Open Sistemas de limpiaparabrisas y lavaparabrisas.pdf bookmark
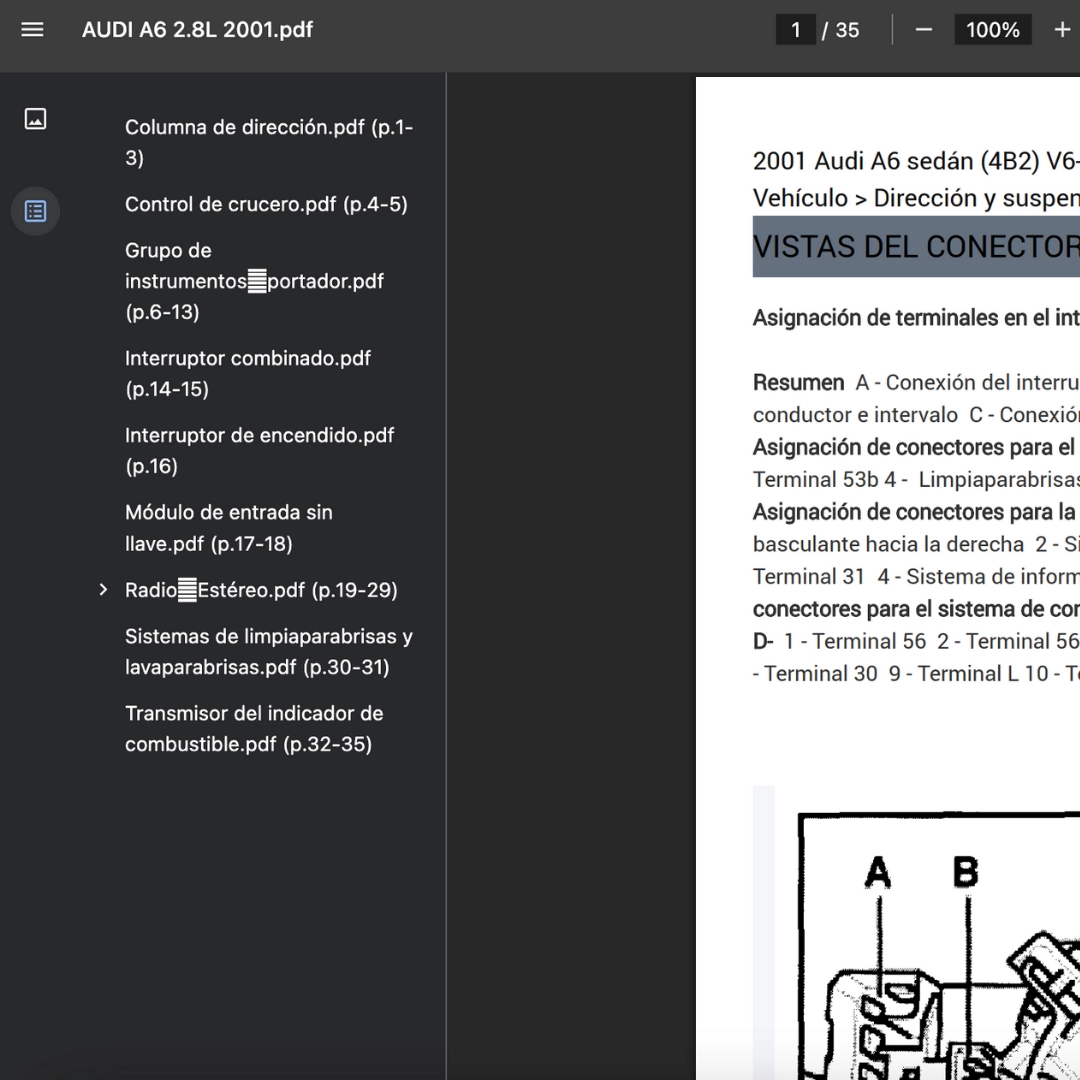This screenshot has width=1080, height=1080. [x=269, y=652]
